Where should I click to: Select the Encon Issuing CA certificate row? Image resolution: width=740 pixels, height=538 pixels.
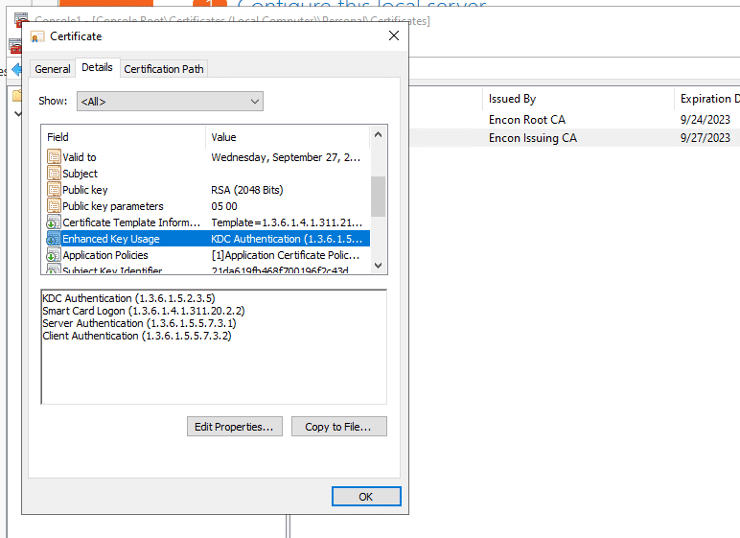(532, 138)
